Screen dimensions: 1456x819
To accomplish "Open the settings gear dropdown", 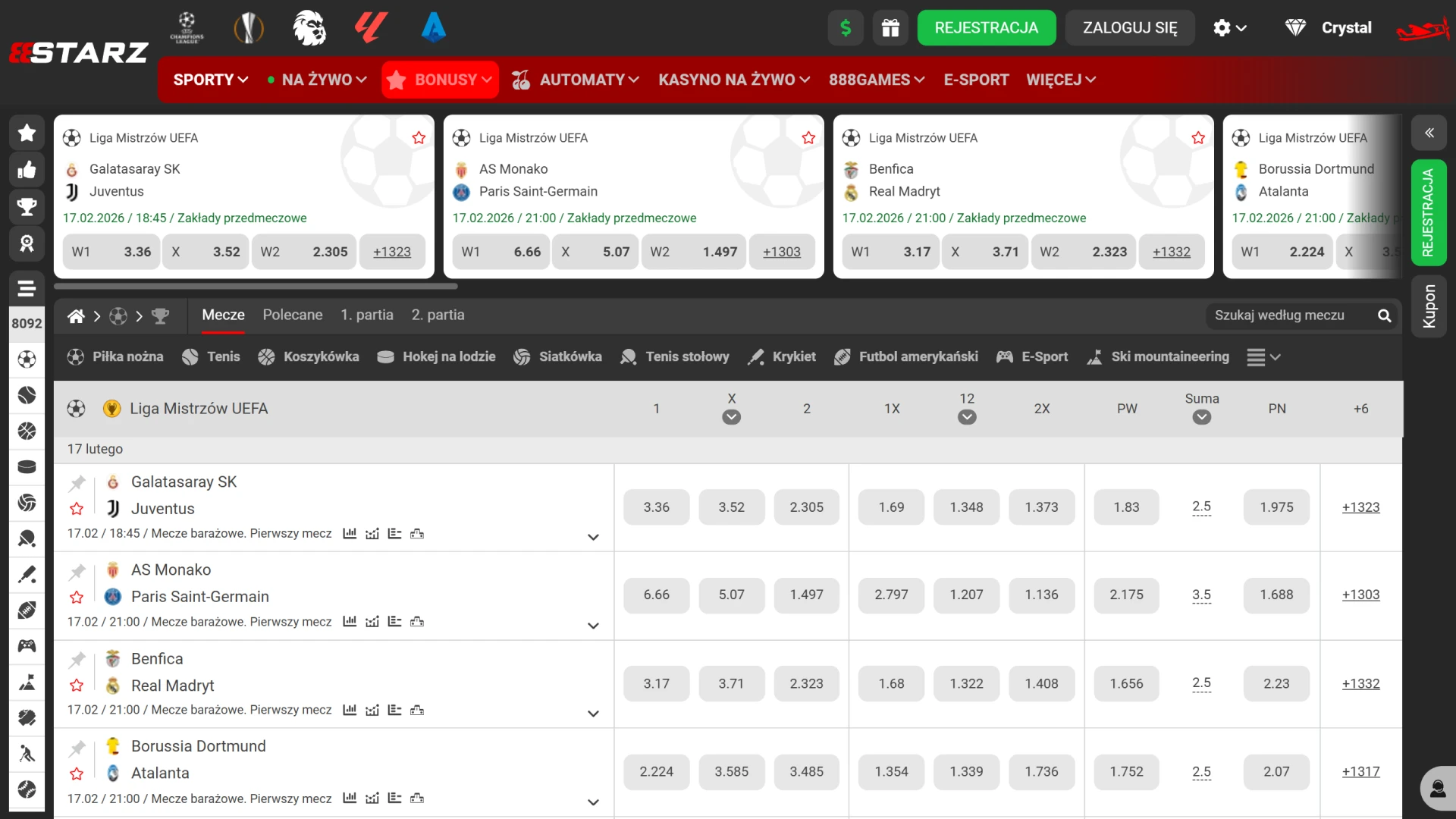I will point(1229,28).
